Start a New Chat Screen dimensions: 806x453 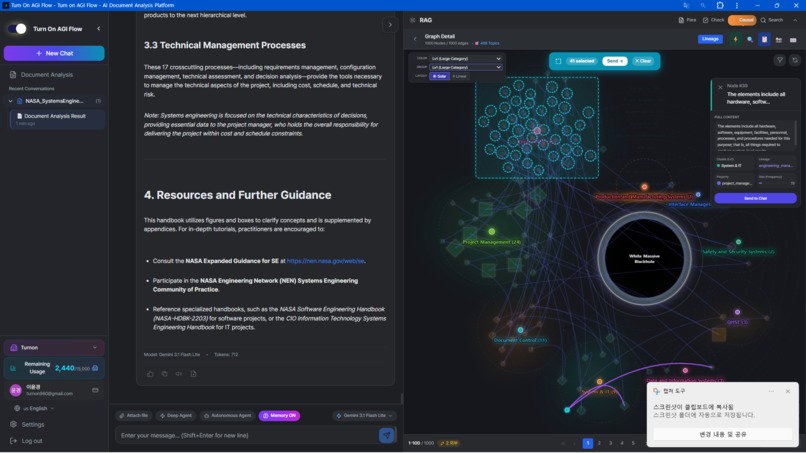click(54, 53)
